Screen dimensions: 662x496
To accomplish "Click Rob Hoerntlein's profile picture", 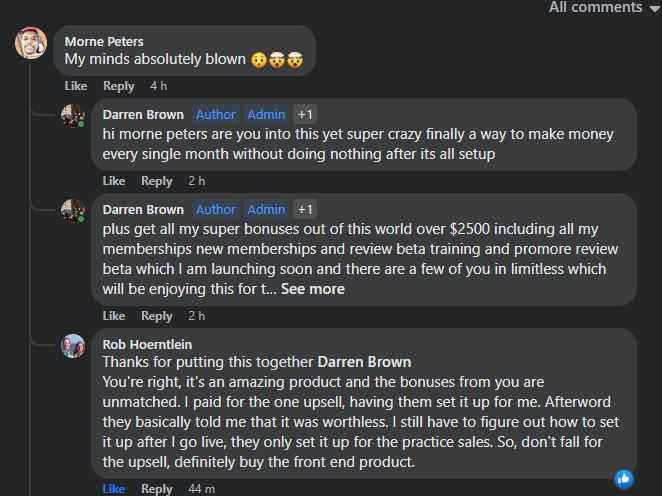I will (72, 346).
